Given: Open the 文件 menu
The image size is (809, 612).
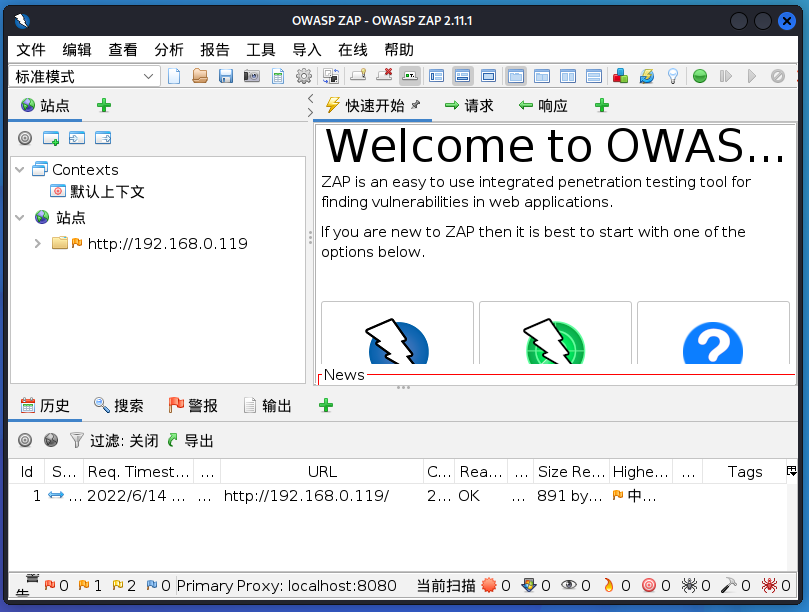Looking at the screenshot, I should point(31,50).
